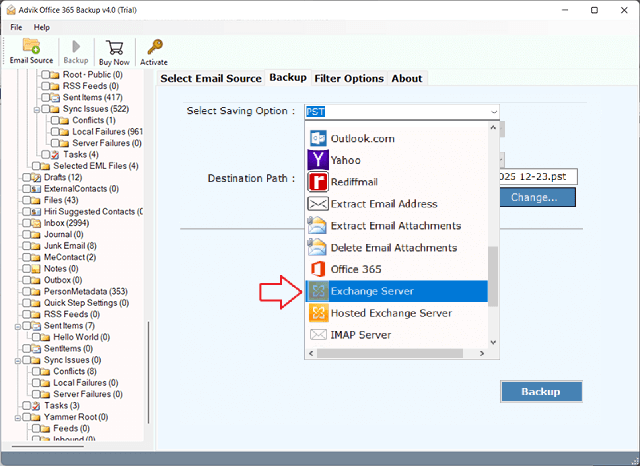
Task: Check the Junk Email (8) checkbox
Action: [27, 246]
